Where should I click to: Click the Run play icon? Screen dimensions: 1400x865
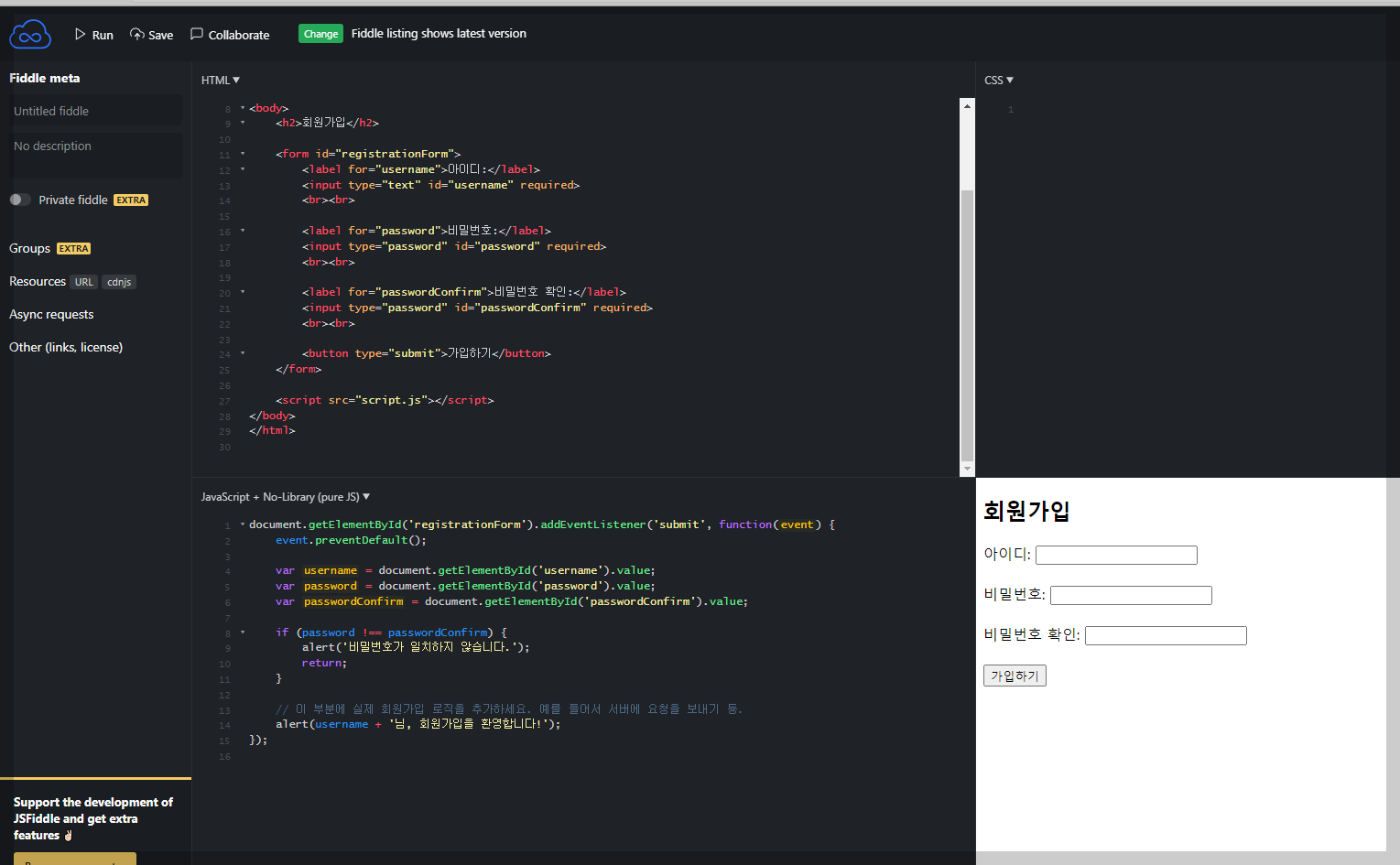pyautogui.click(x=81, y=34)
